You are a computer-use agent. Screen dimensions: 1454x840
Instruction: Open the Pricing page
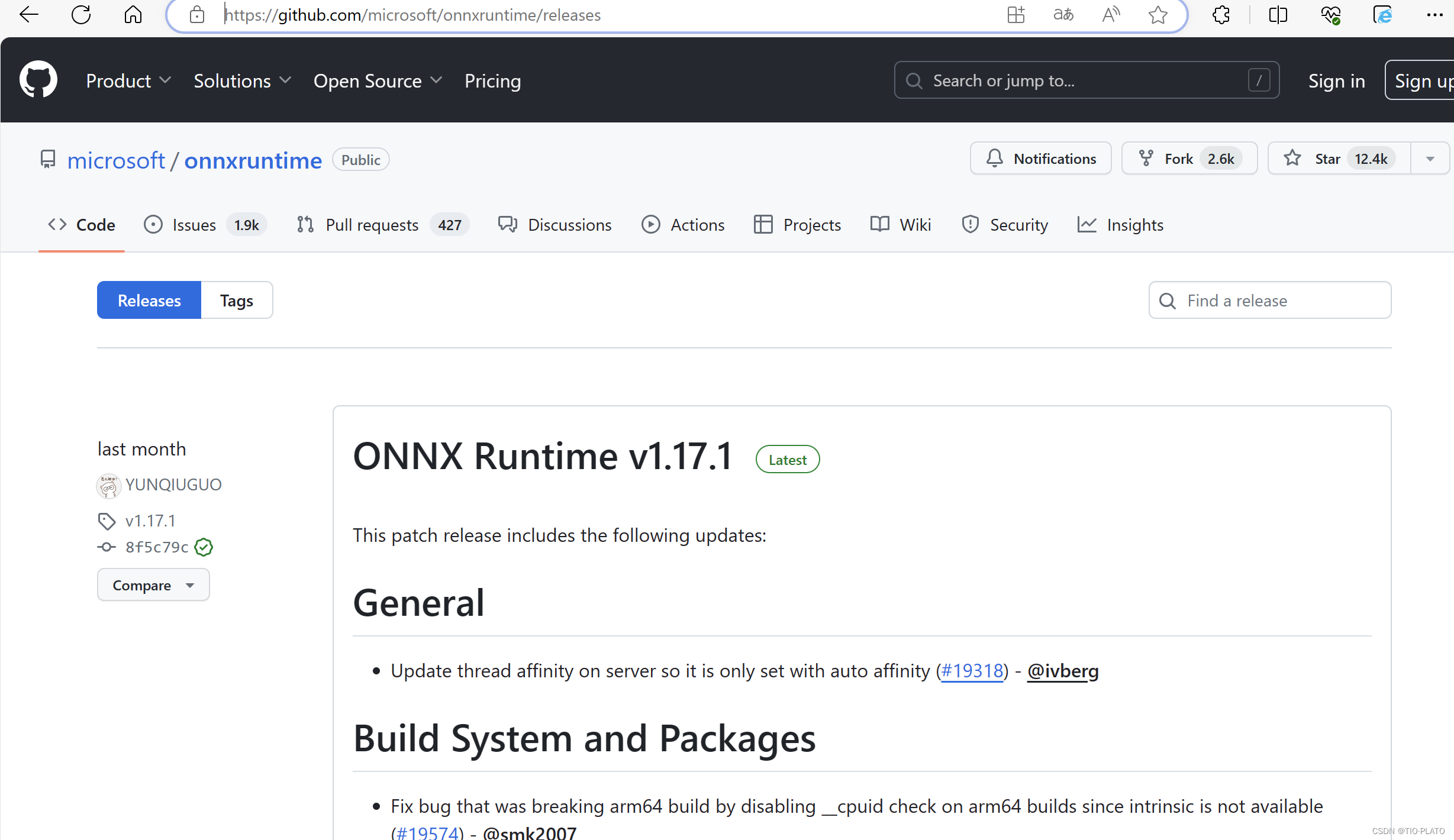click(x=492, y=80)
